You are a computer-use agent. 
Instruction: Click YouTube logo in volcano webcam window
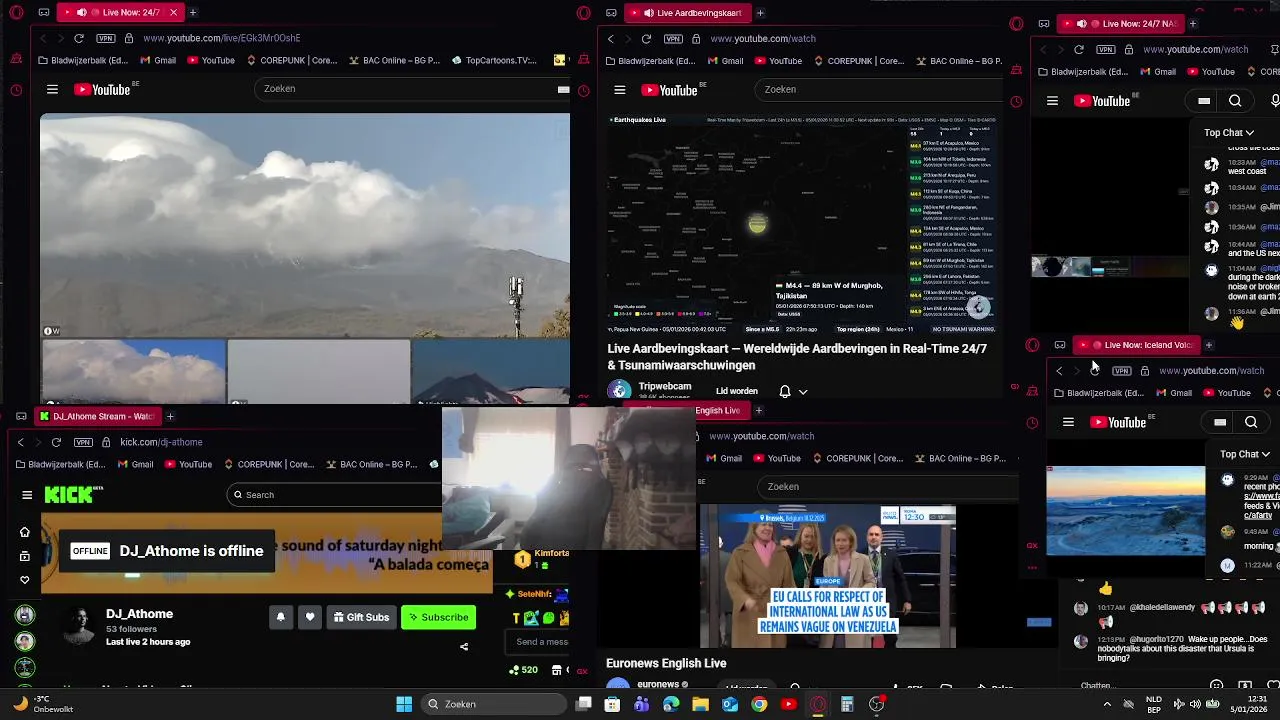point(103,89)
